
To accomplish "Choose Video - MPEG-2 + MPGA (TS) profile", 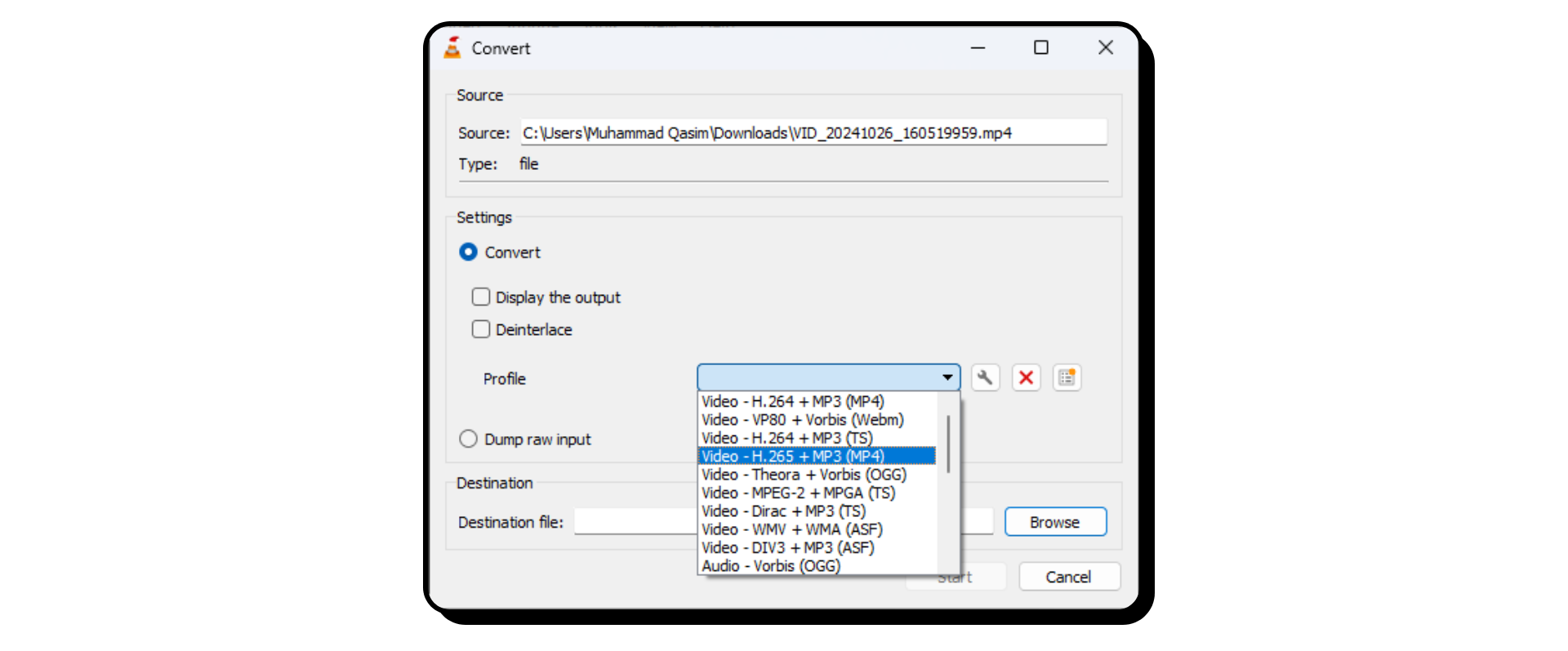I will 817,493.
